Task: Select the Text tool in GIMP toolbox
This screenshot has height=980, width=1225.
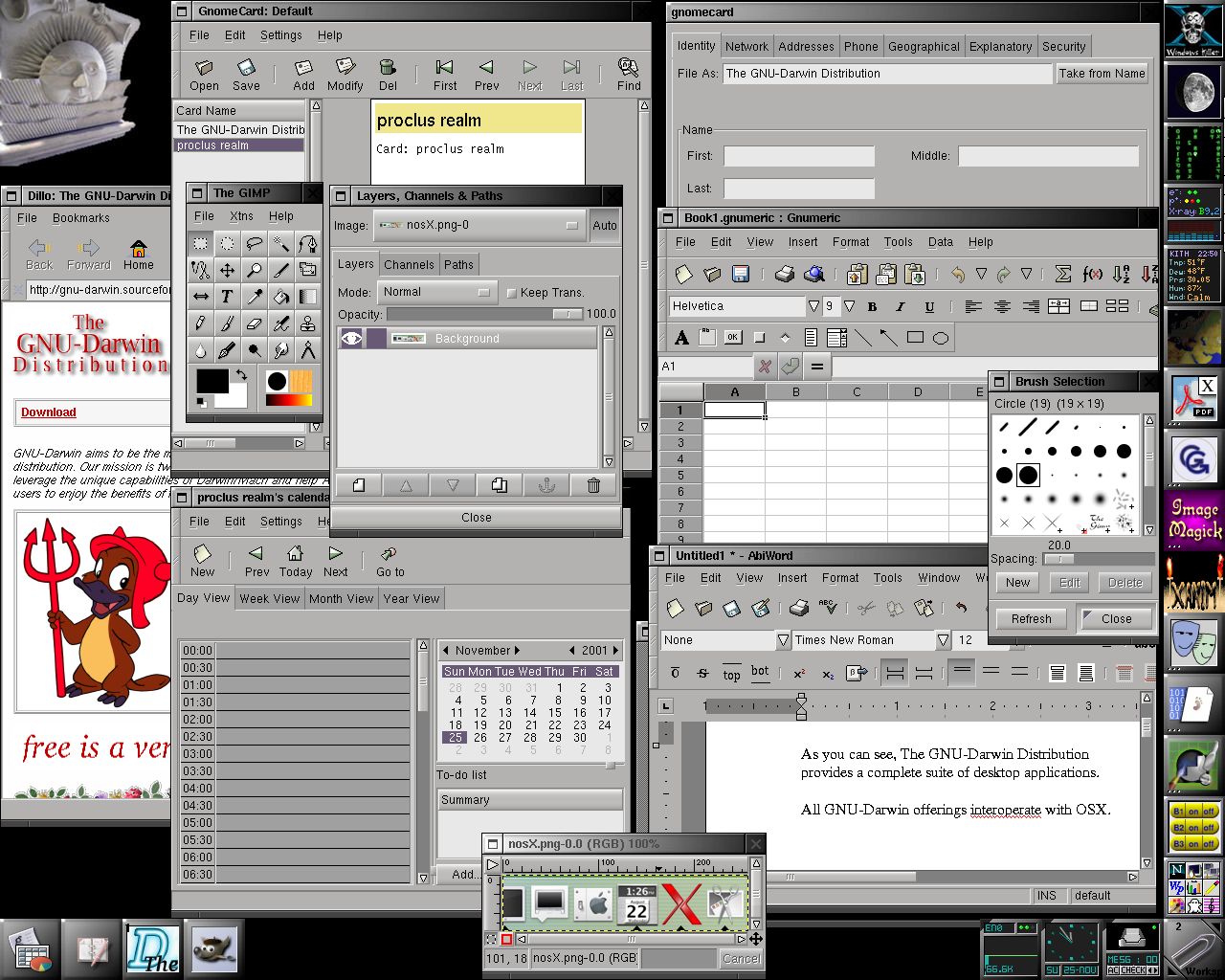Action: [x=227, y=297]
